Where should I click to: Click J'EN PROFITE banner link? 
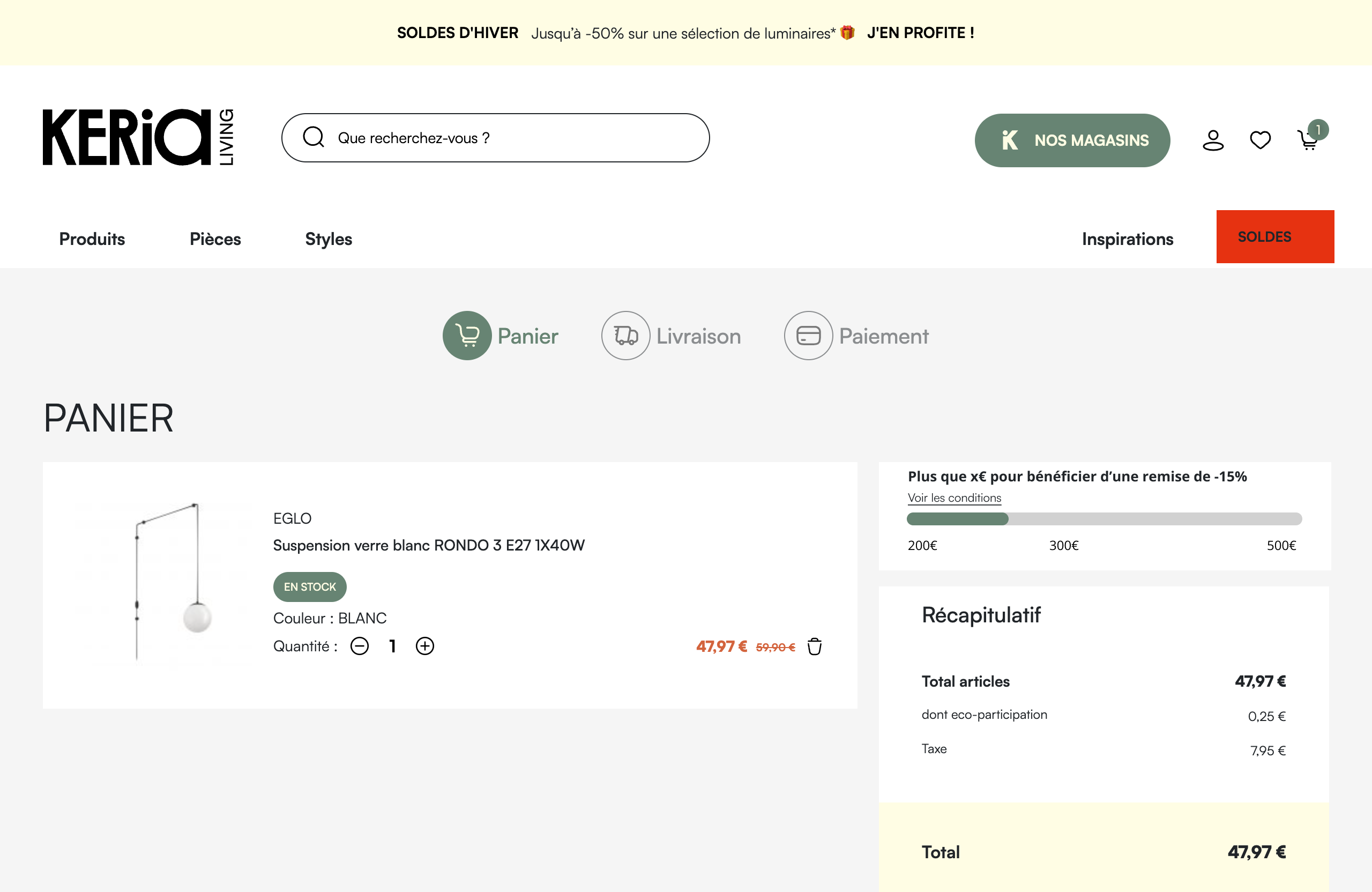pyautogui.click(x=920, y=33)
